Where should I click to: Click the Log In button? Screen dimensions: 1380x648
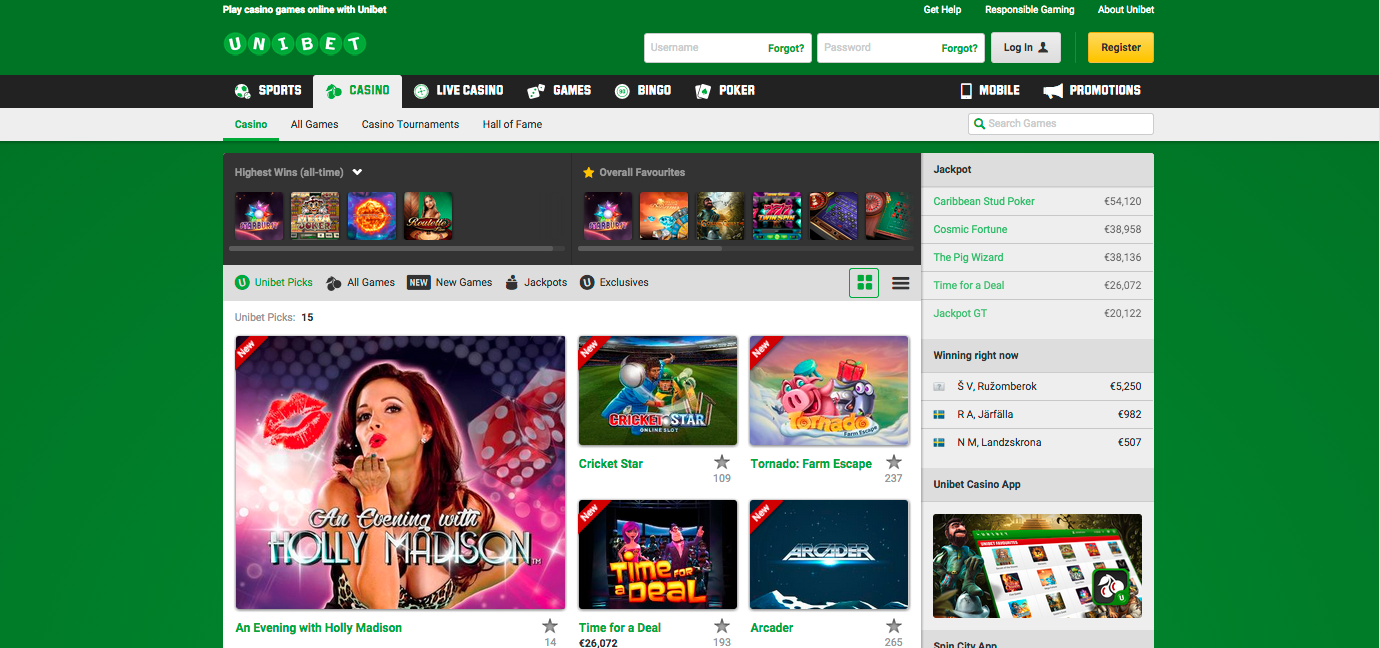[1027, 47]
